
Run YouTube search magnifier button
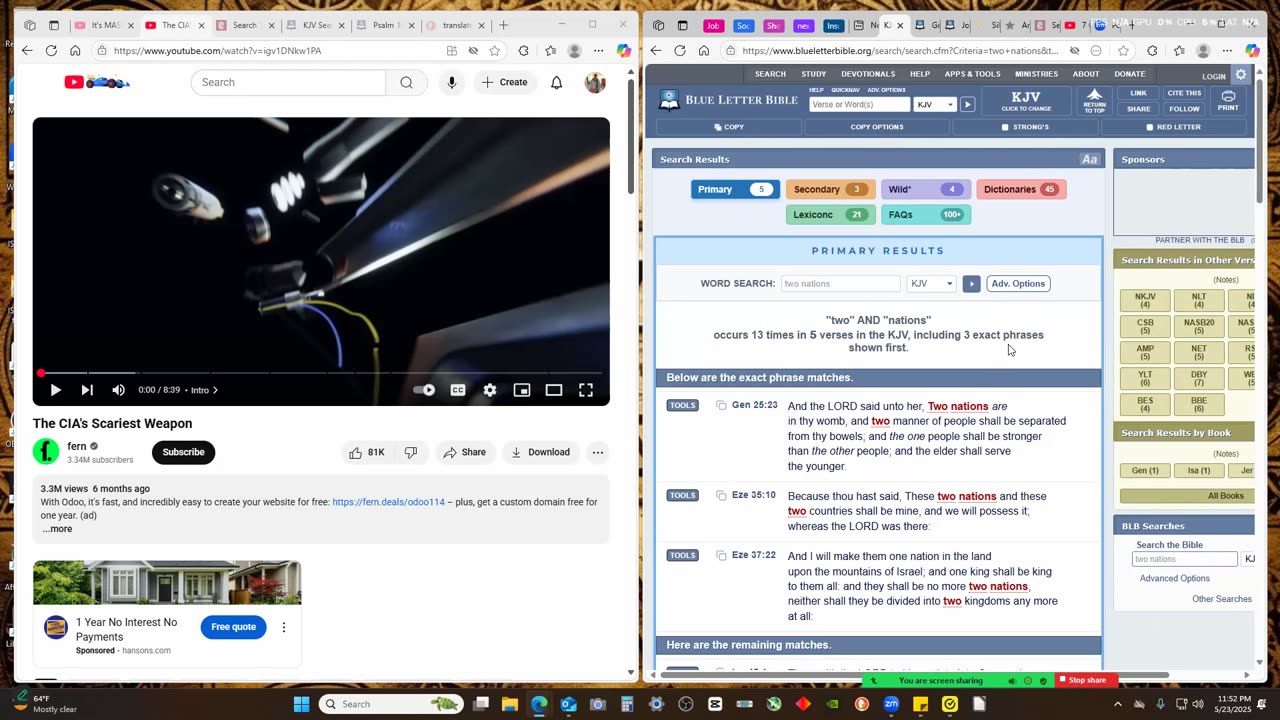tap(406, 82)
